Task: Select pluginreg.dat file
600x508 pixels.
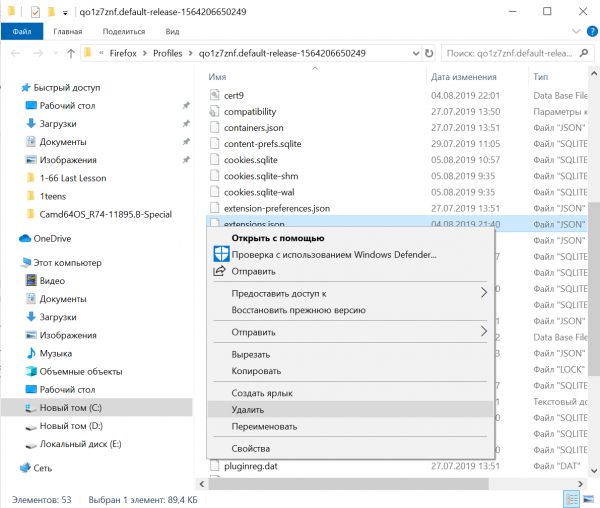Action: (251, 466)
